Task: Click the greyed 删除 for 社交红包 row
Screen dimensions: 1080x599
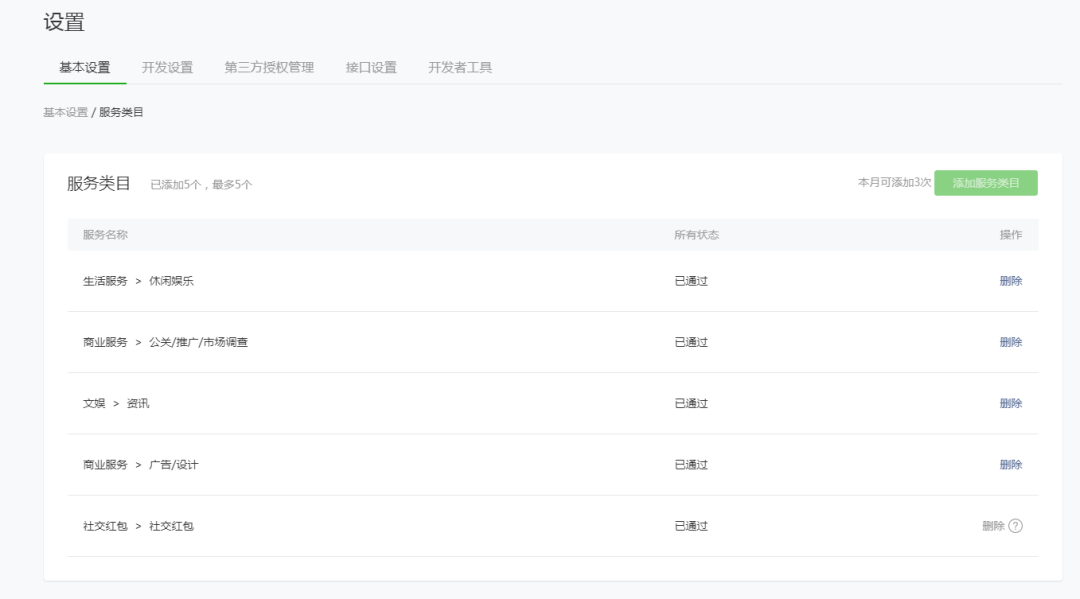Action: (x=993, y=526)
